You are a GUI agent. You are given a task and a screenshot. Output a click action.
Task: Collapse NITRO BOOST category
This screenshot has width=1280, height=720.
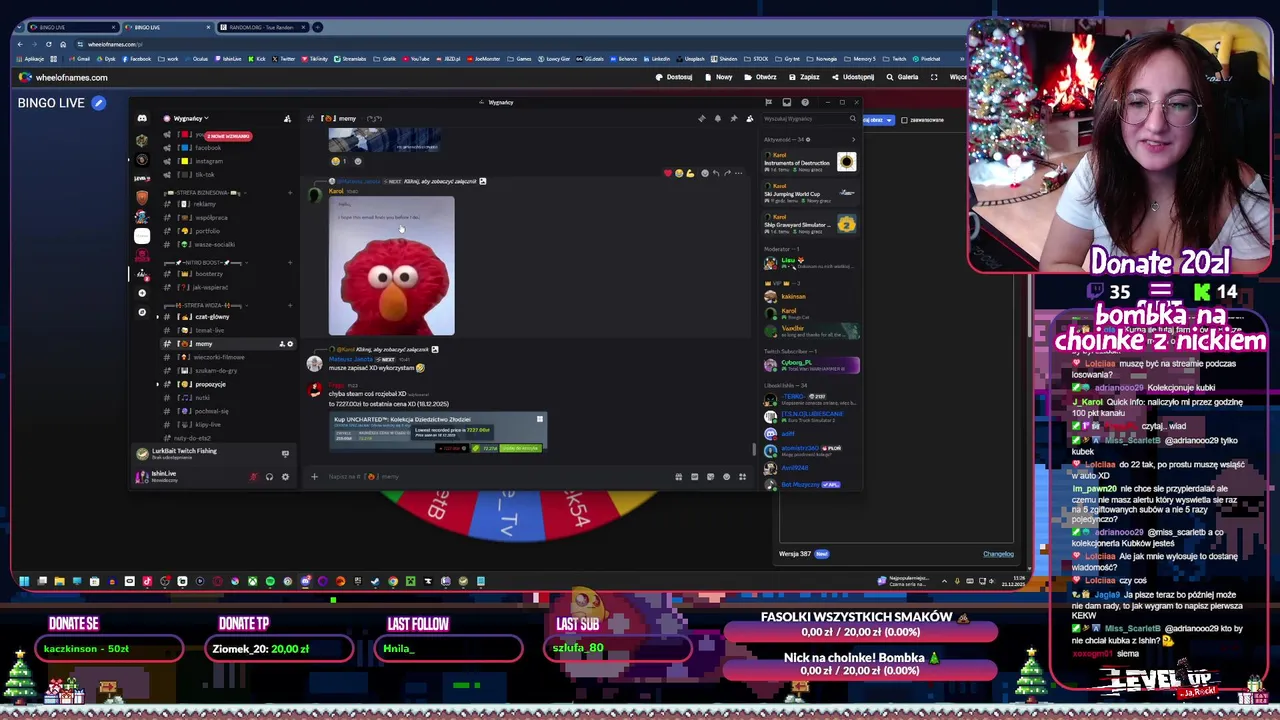(207, 262)
